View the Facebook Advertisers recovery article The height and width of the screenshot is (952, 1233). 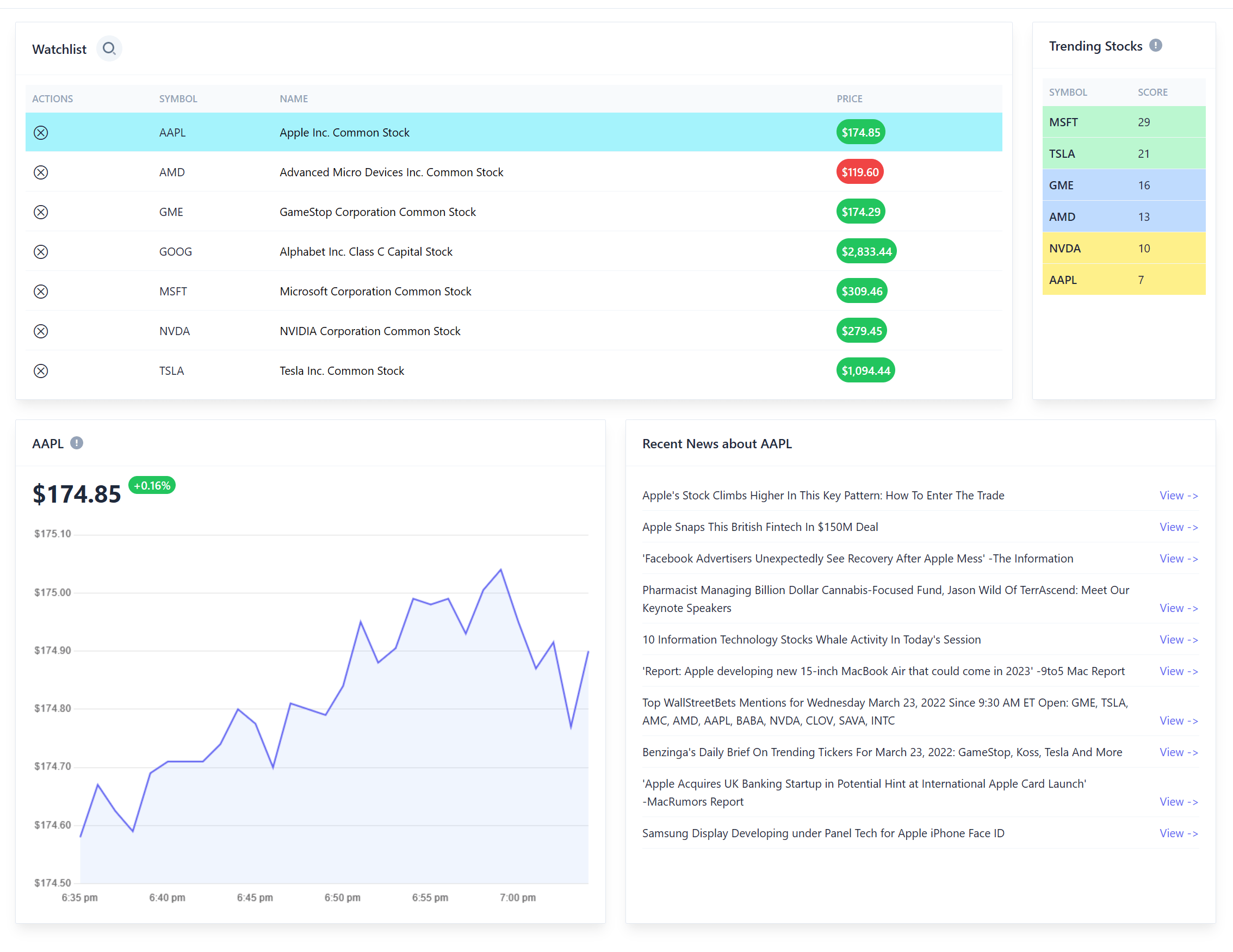pyautogui.click(x=1178, y=559)
